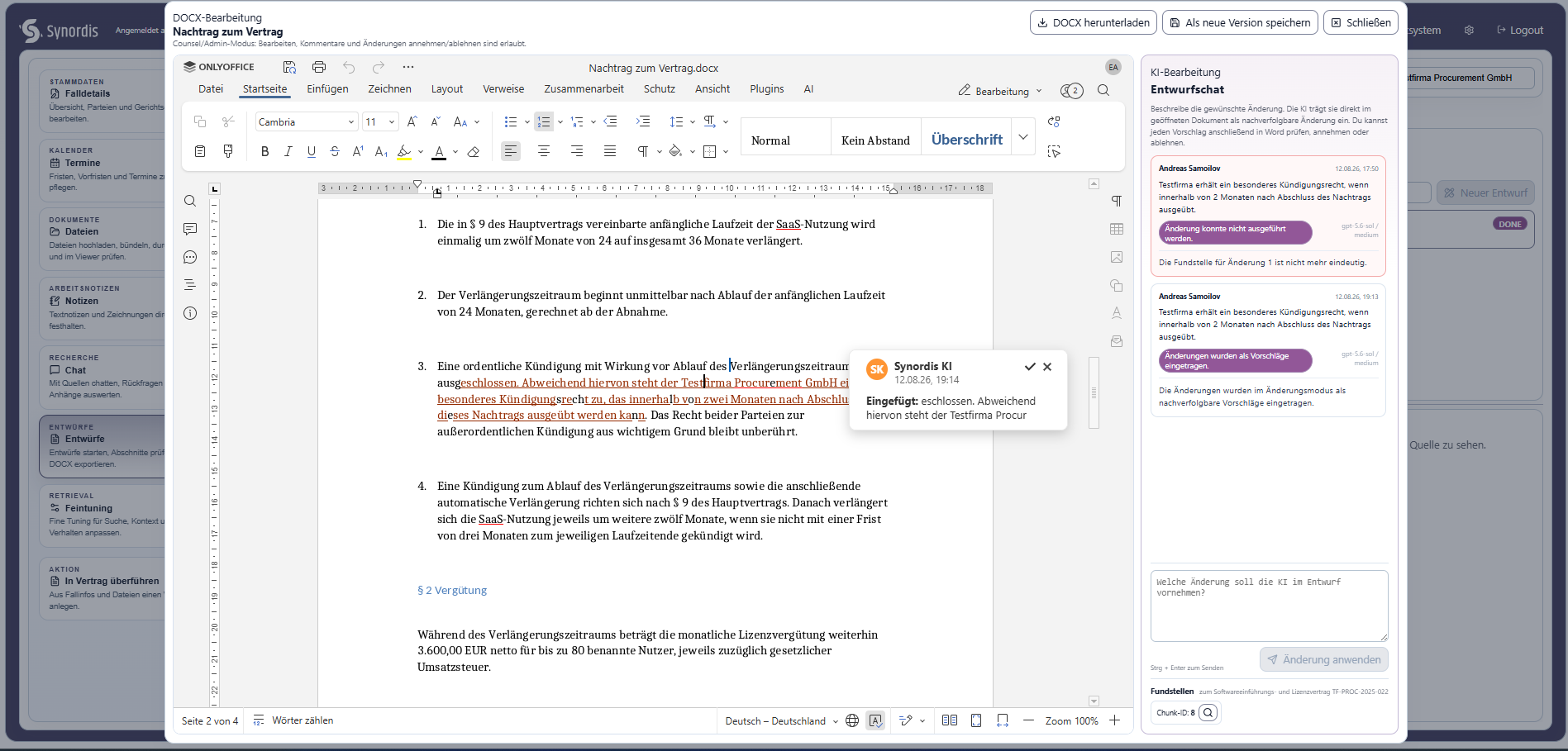1568x751 pixels.
Task: Align paragraph text to the right
Action: (x=577, y=151)
